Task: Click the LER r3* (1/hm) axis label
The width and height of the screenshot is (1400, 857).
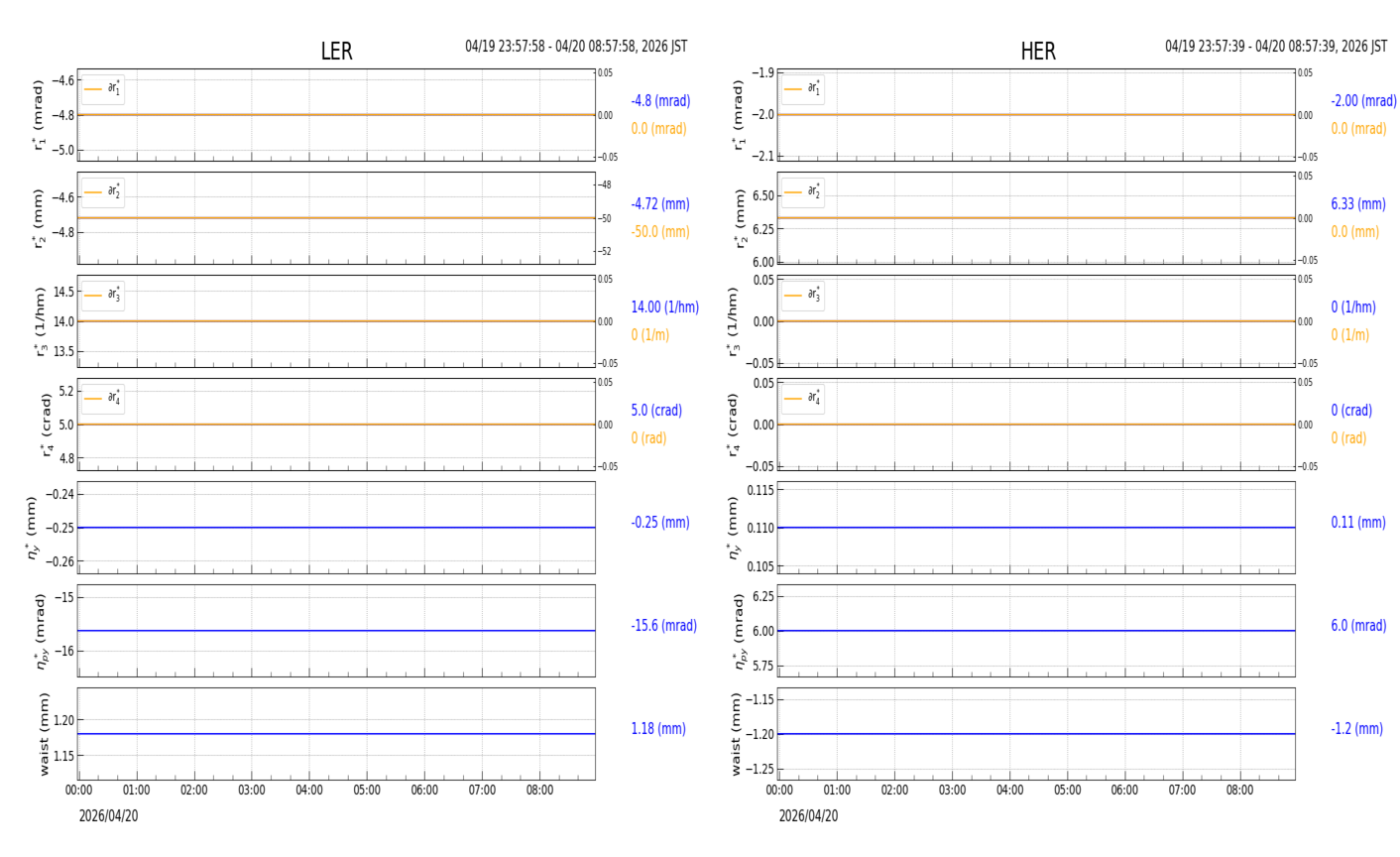Action: tap(40, 321)
